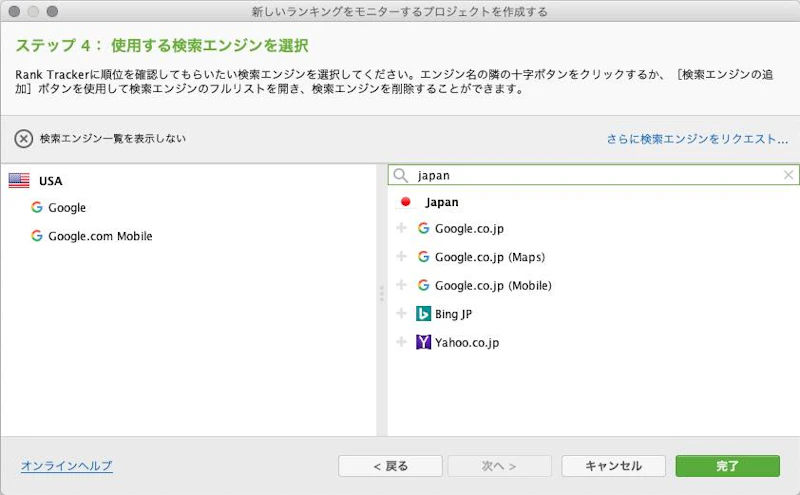This screenshot has height=495, width=800.
Task: Finish the wizard with 完了 button
Action: tap(727, 466)
